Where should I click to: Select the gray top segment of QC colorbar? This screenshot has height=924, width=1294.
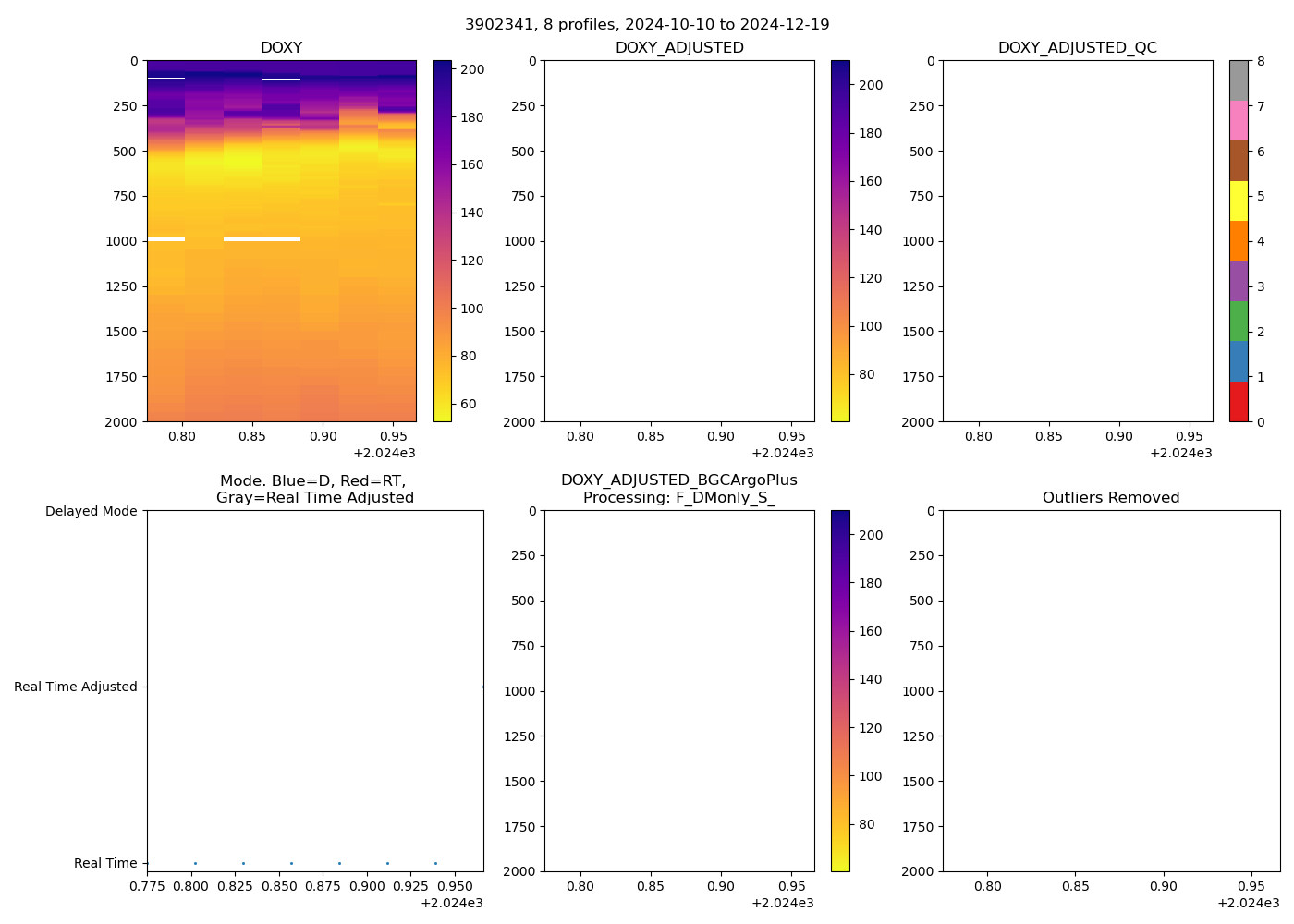[1239, 80]
